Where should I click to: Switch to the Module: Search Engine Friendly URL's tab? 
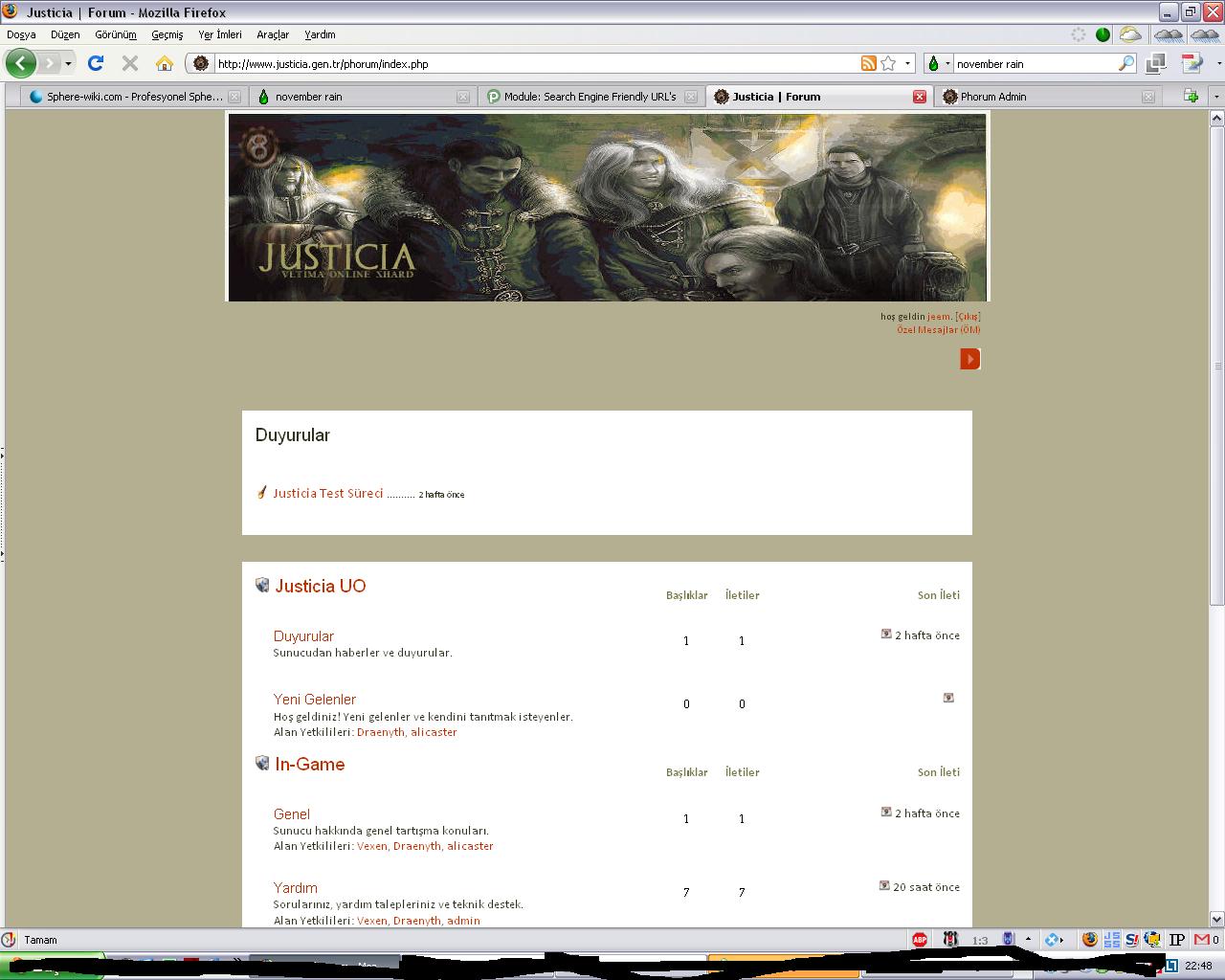590,97
